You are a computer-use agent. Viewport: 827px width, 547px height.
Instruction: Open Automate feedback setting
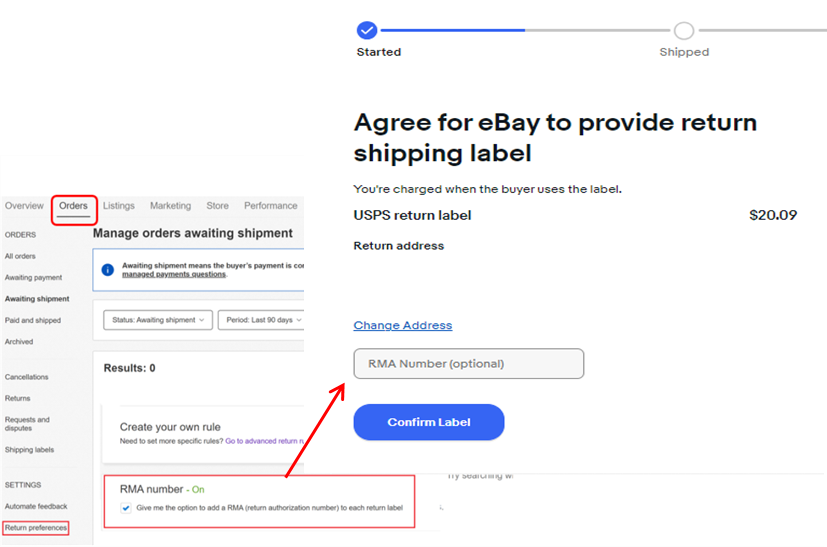(36, 506)
